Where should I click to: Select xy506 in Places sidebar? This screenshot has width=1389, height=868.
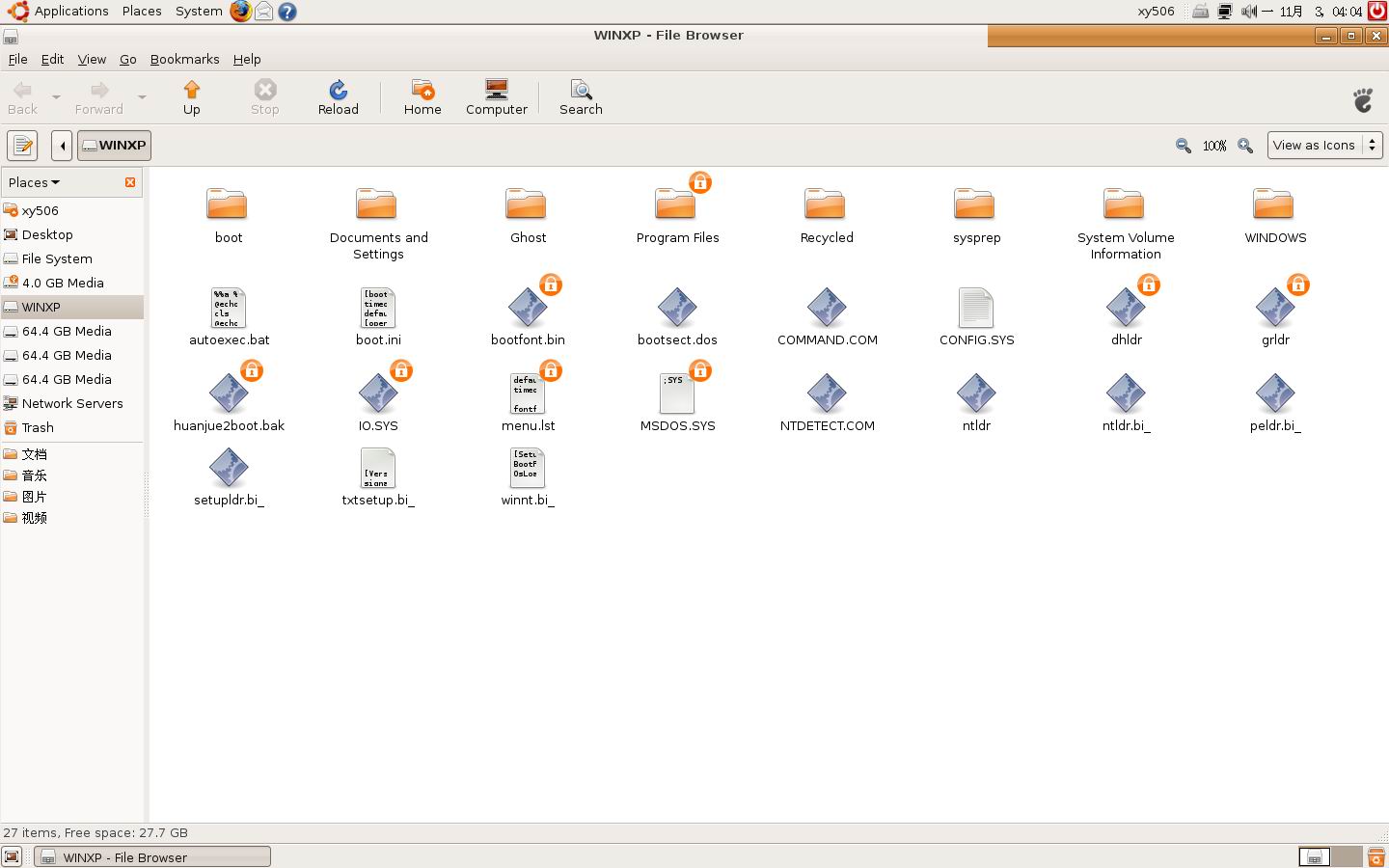click(x=72, y=210)
